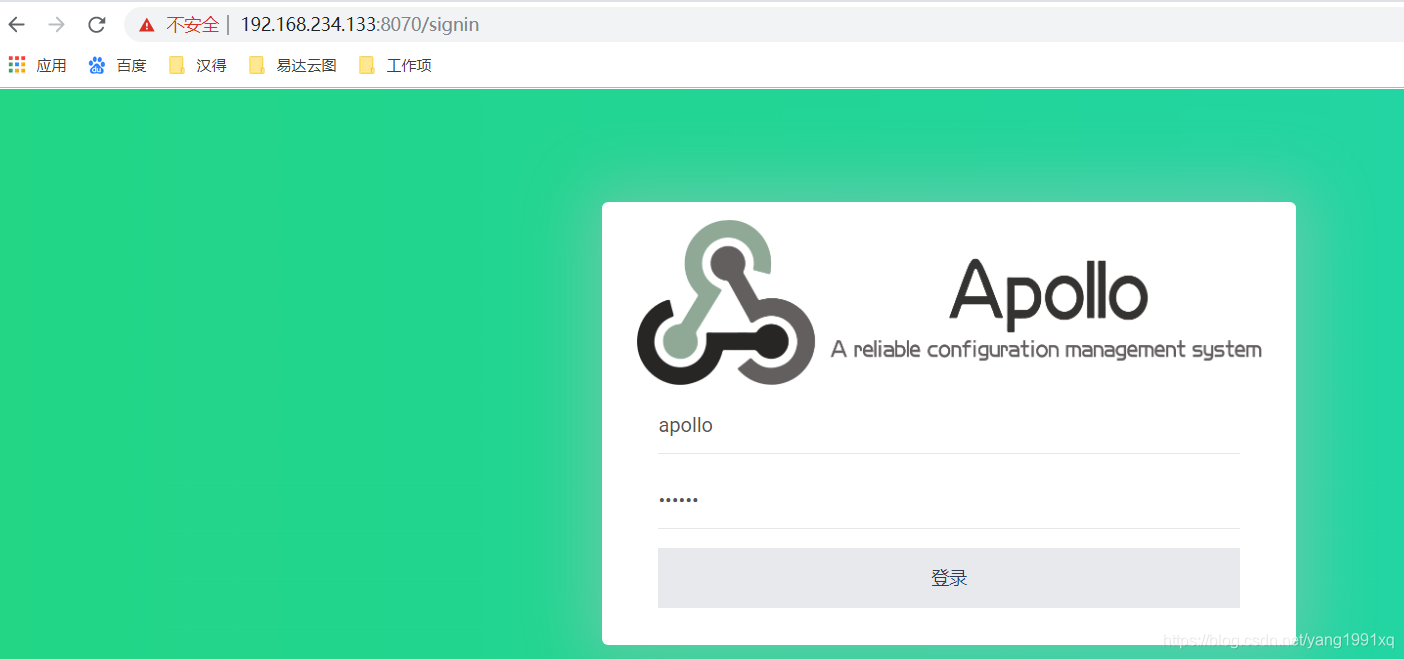Open the 易达云图 bookmark folder

click(293, 65)
